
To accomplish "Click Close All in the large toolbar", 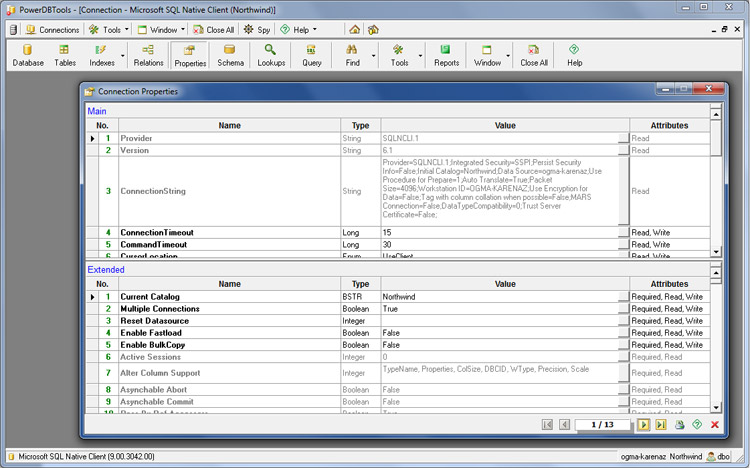I will coord(534,55).
